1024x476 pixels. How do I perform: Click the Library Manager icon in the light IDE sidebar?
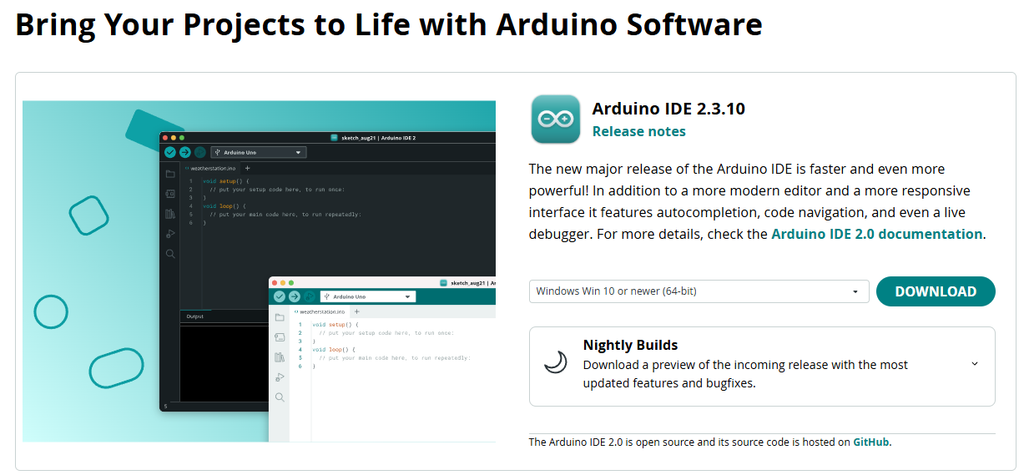tap(280, 357)
